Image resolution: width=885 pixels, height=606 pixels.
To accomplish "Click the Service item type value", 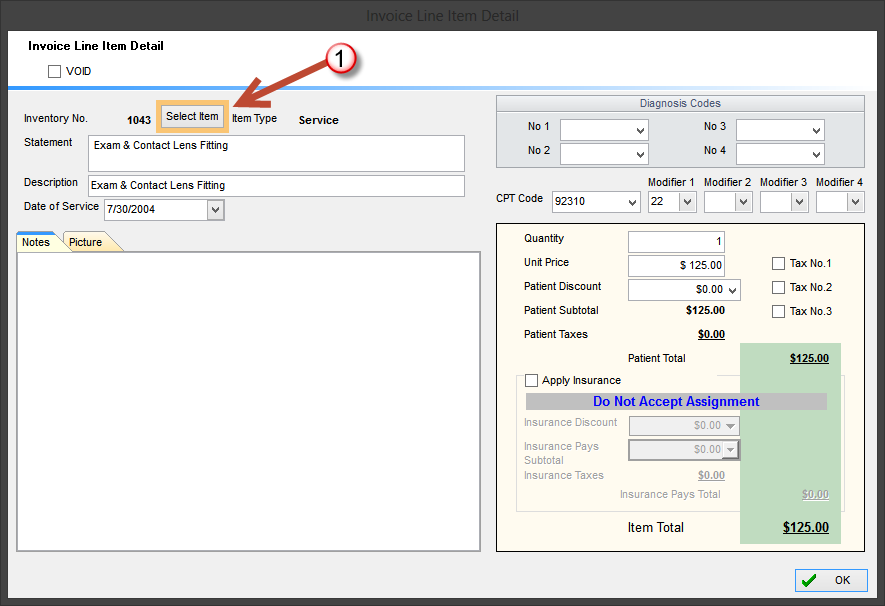I will click(x=318, y=120).
